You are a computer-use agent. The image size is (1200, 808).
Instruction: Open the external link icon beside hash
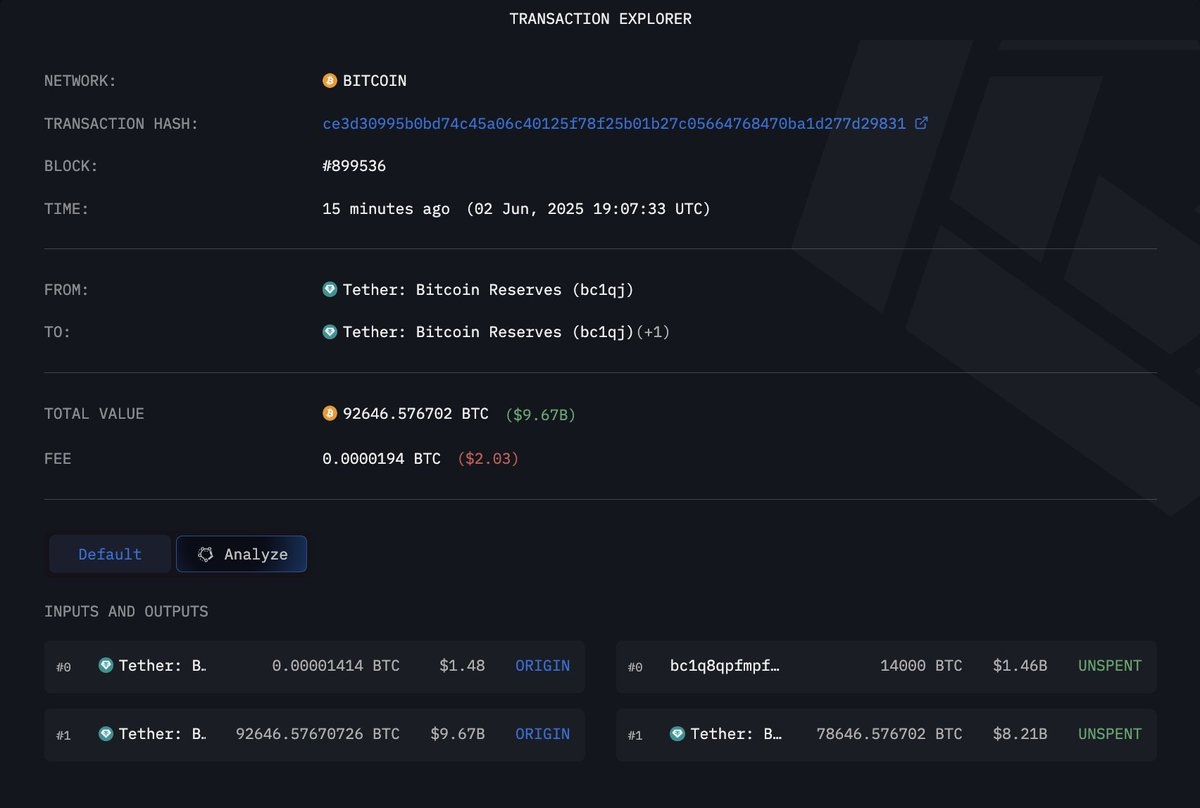(x=921, y=123)
